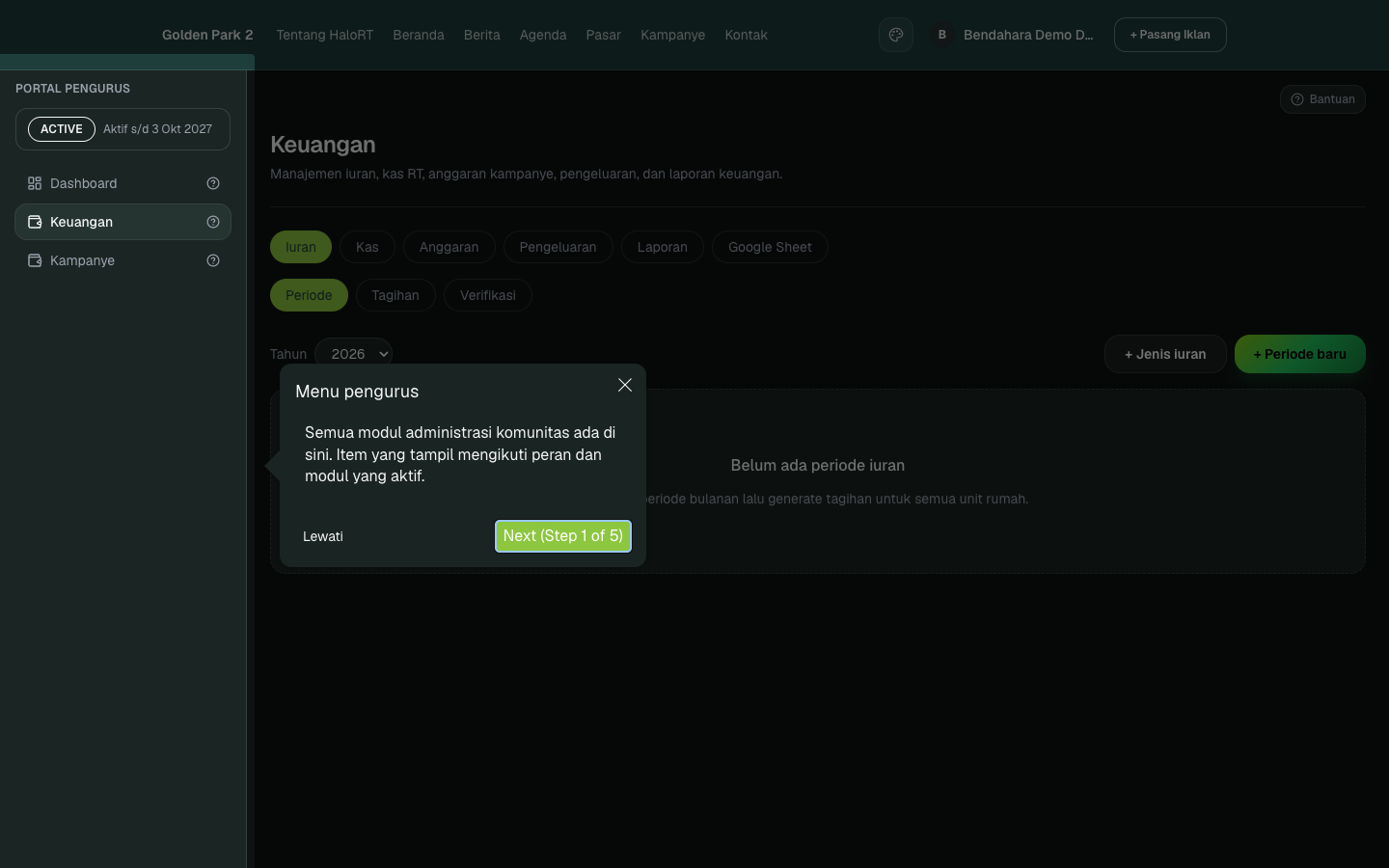Click the Golden Park 2 site title
Viewport: 1389px width, 868px height.
(x=207, y=35)
